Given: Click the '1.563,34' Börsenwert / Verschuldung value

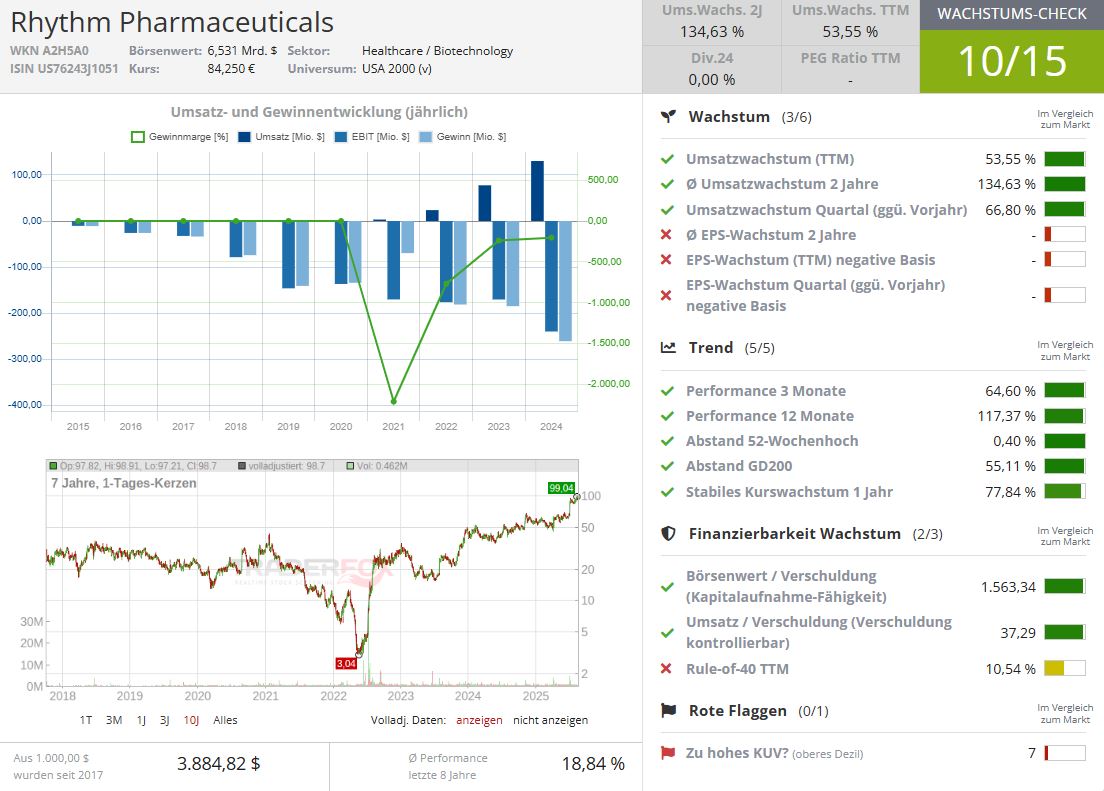Looking at the screenshot, I should click(1008, 587).
